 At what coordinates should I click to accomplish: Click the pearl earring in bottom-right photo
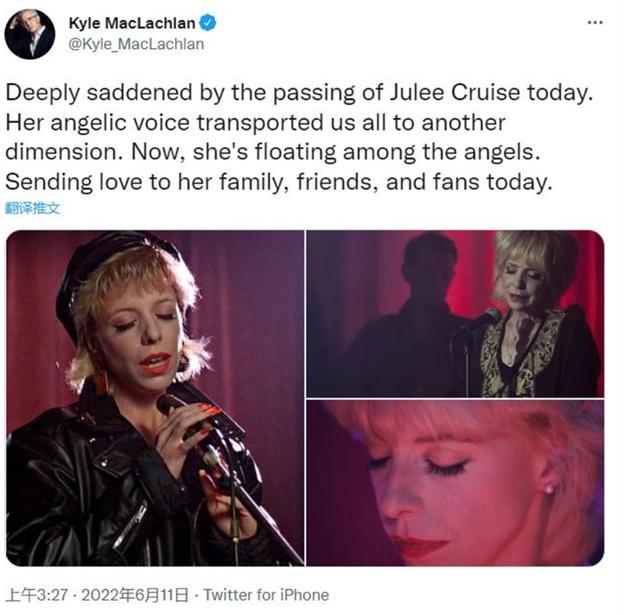point(548,488)
